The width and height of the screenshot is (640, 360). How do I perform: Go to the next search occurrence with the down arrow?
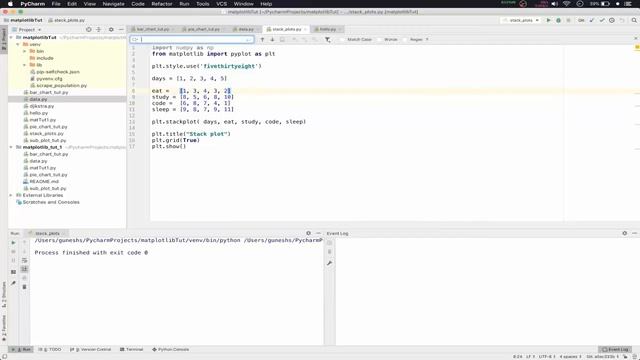tap(272, 40)
